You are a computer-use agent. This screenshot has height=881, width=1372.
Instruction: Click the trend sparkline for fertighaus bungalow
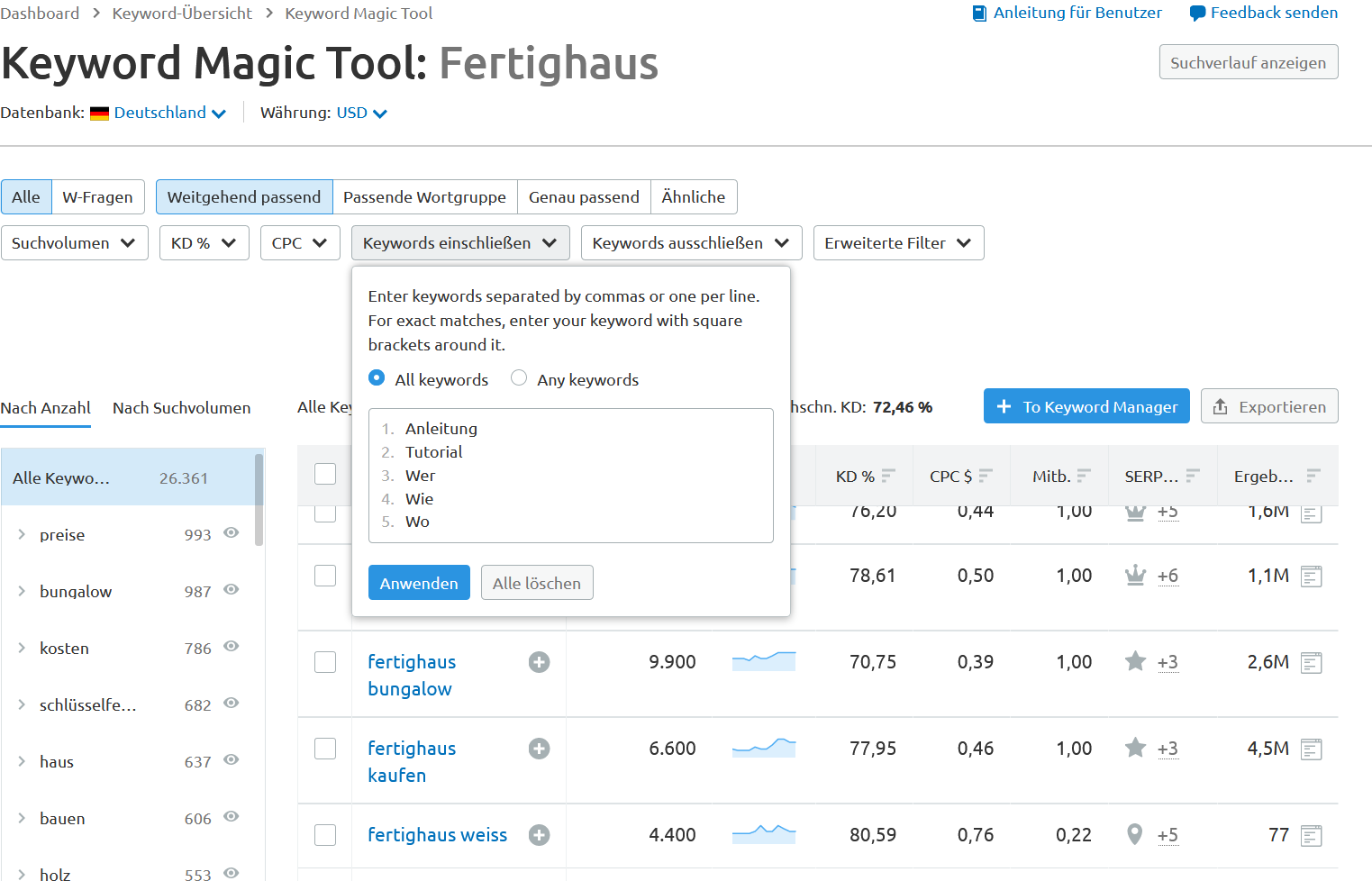[x=764, y=661]
